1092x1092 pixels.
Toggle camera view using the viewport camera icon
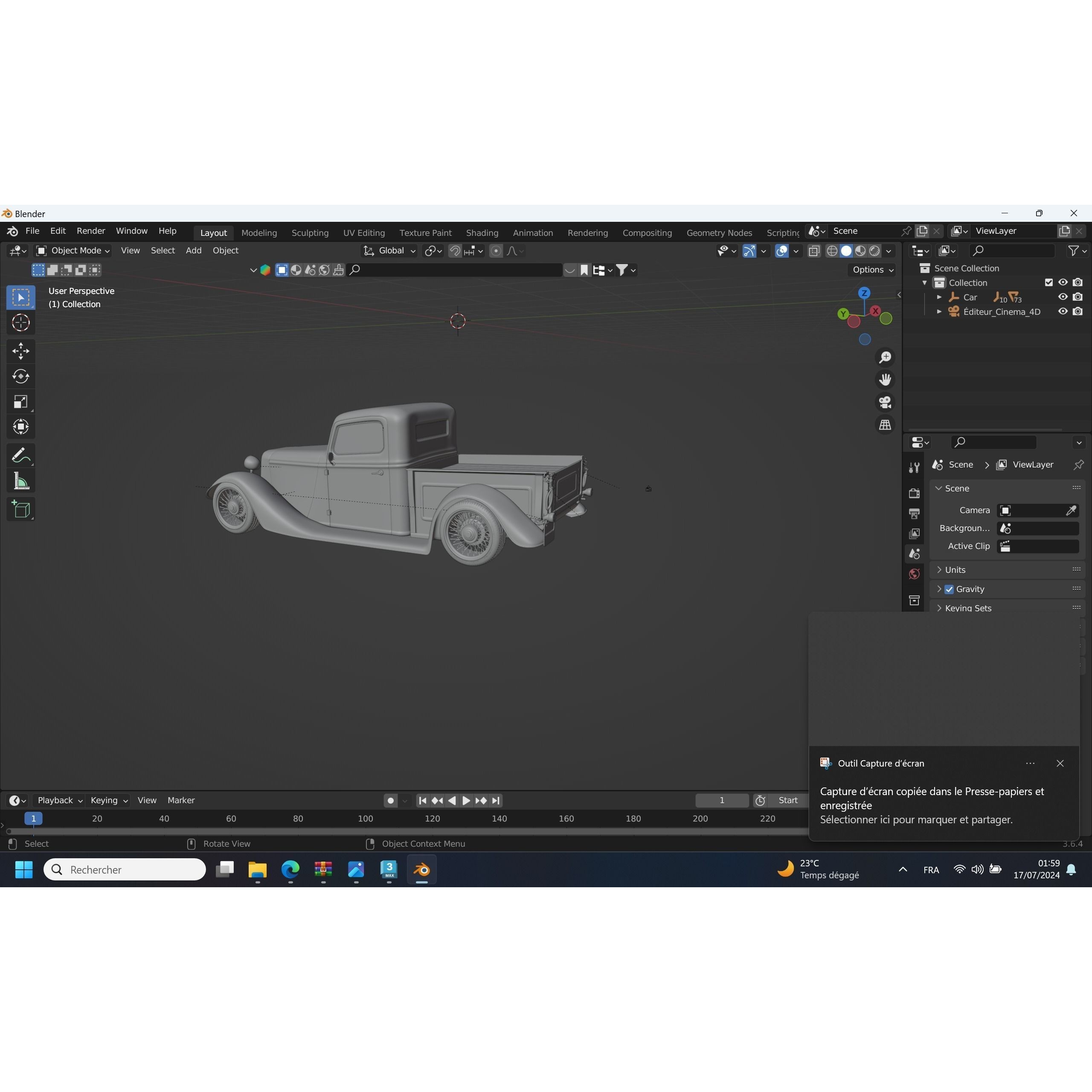tap(885, 402)
